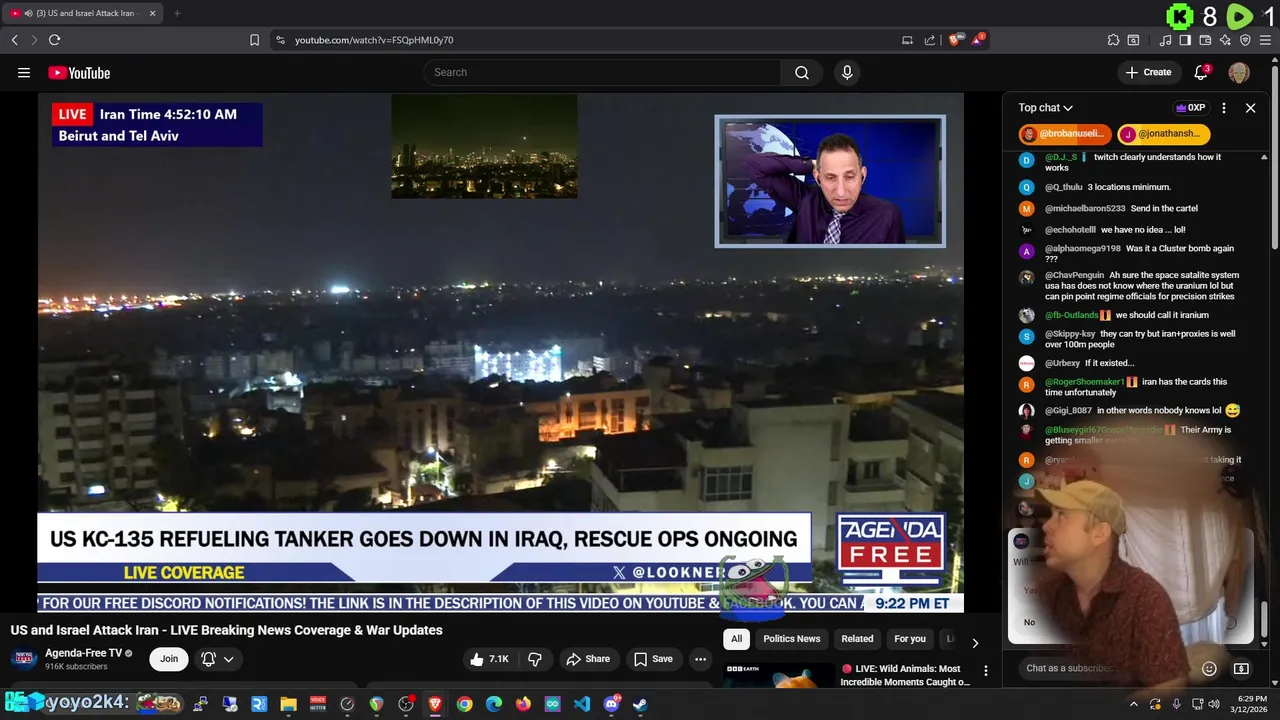1280x720 pixels.
Task: Open a new browser tab
Action: (177, 13)
